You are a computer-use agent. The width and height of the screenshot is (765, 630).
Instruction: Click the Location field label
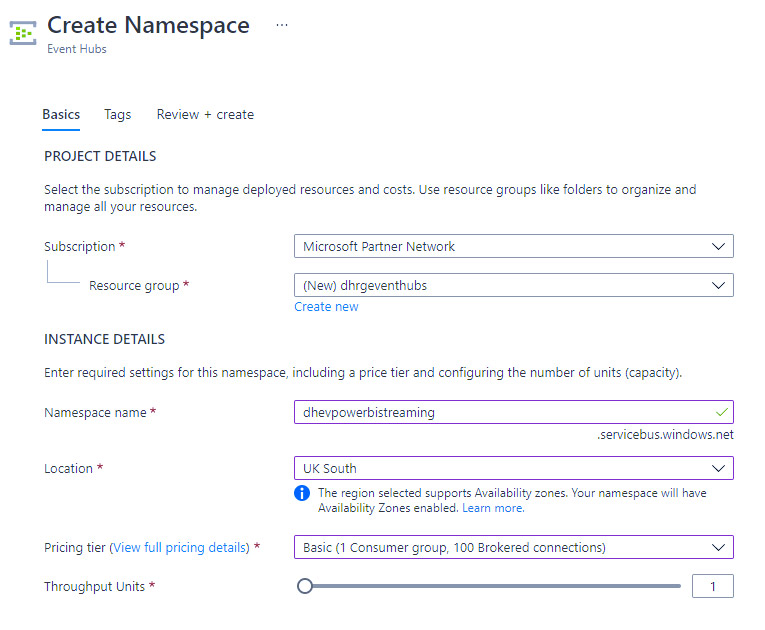(x=68, y=469)
